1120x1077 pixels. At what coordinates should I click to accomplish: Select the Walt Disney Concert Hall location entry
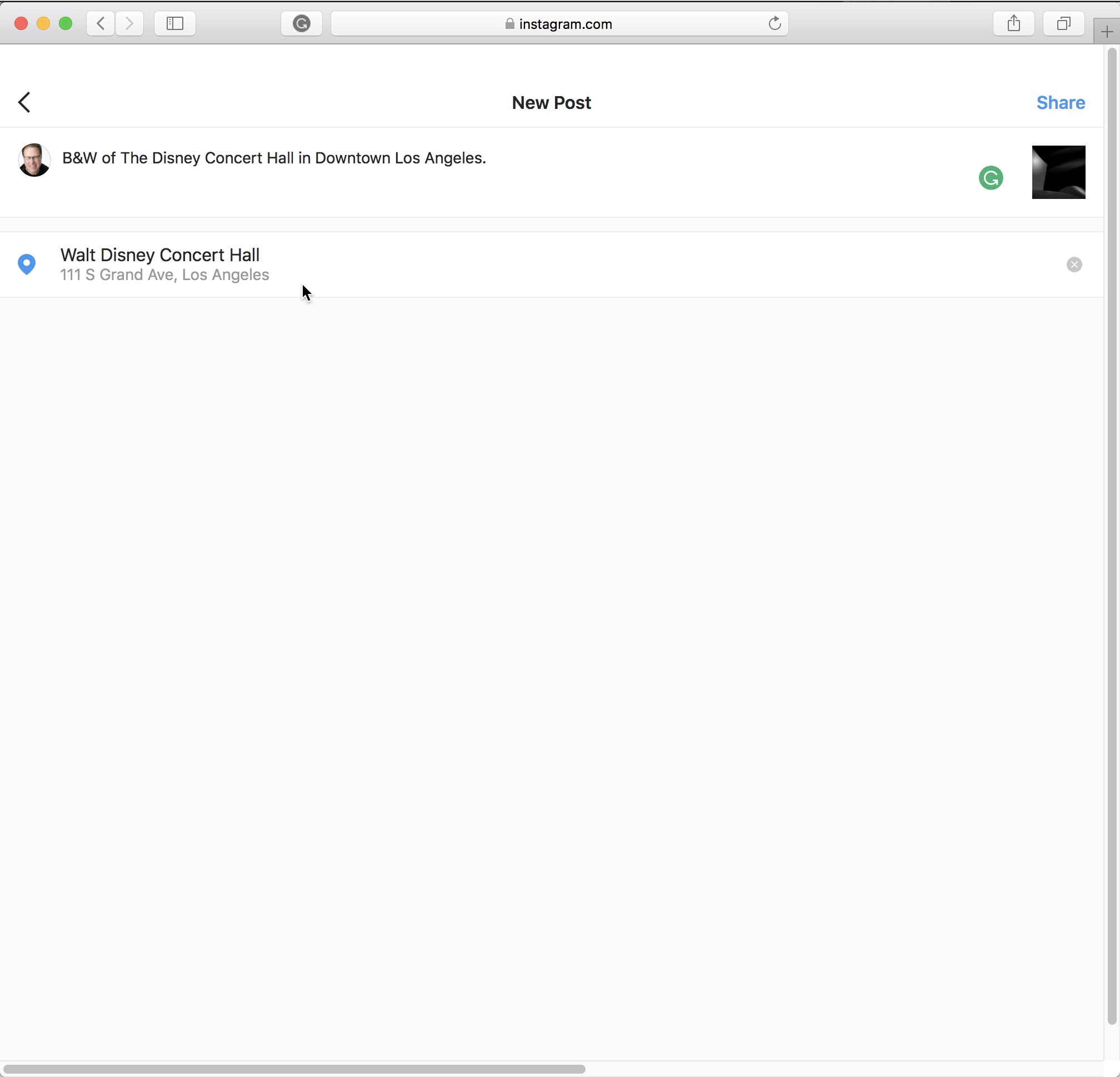click(x=159, y=255)
